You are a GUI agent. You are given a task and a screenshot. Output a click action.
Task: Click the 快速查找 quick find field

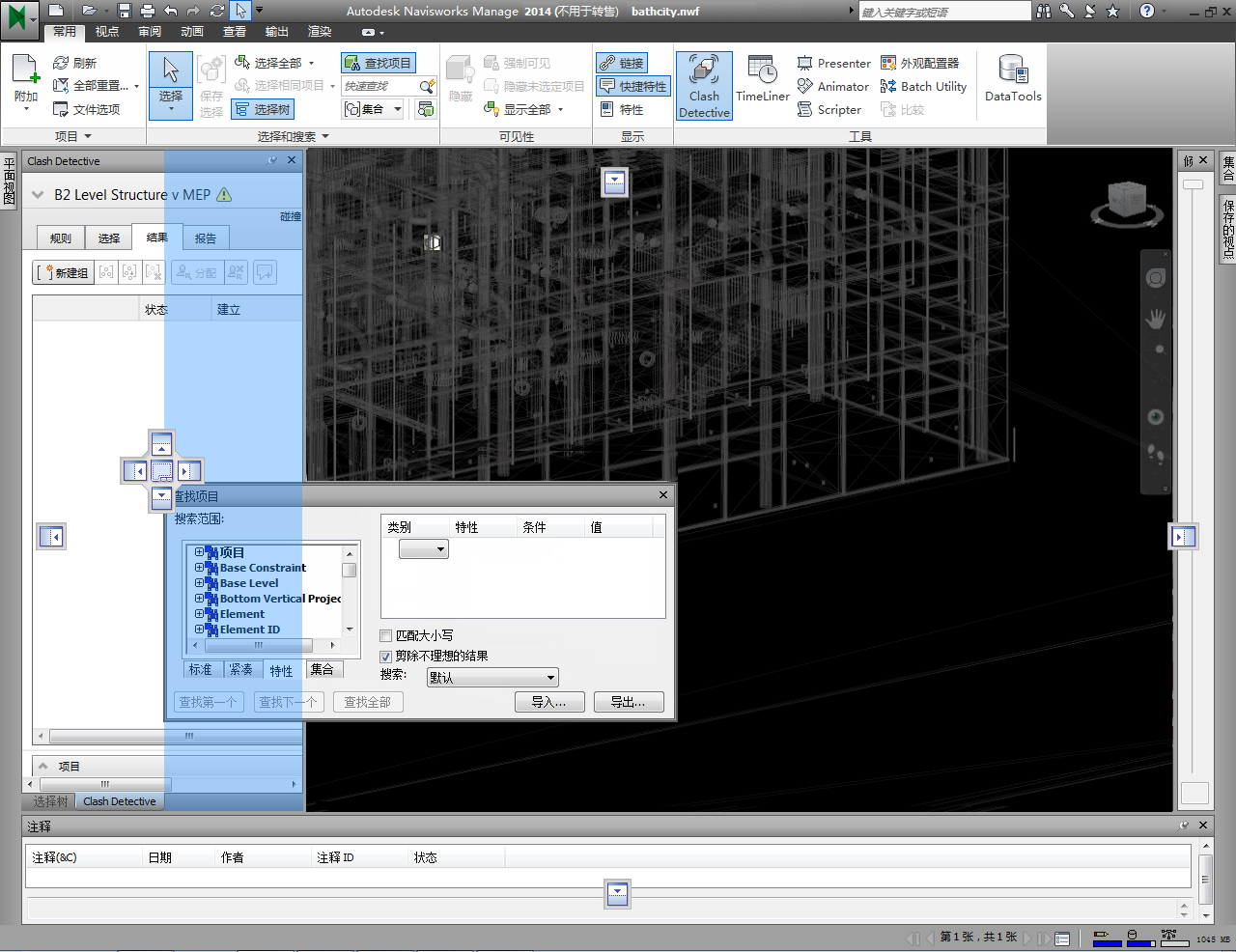coord(380,86)
